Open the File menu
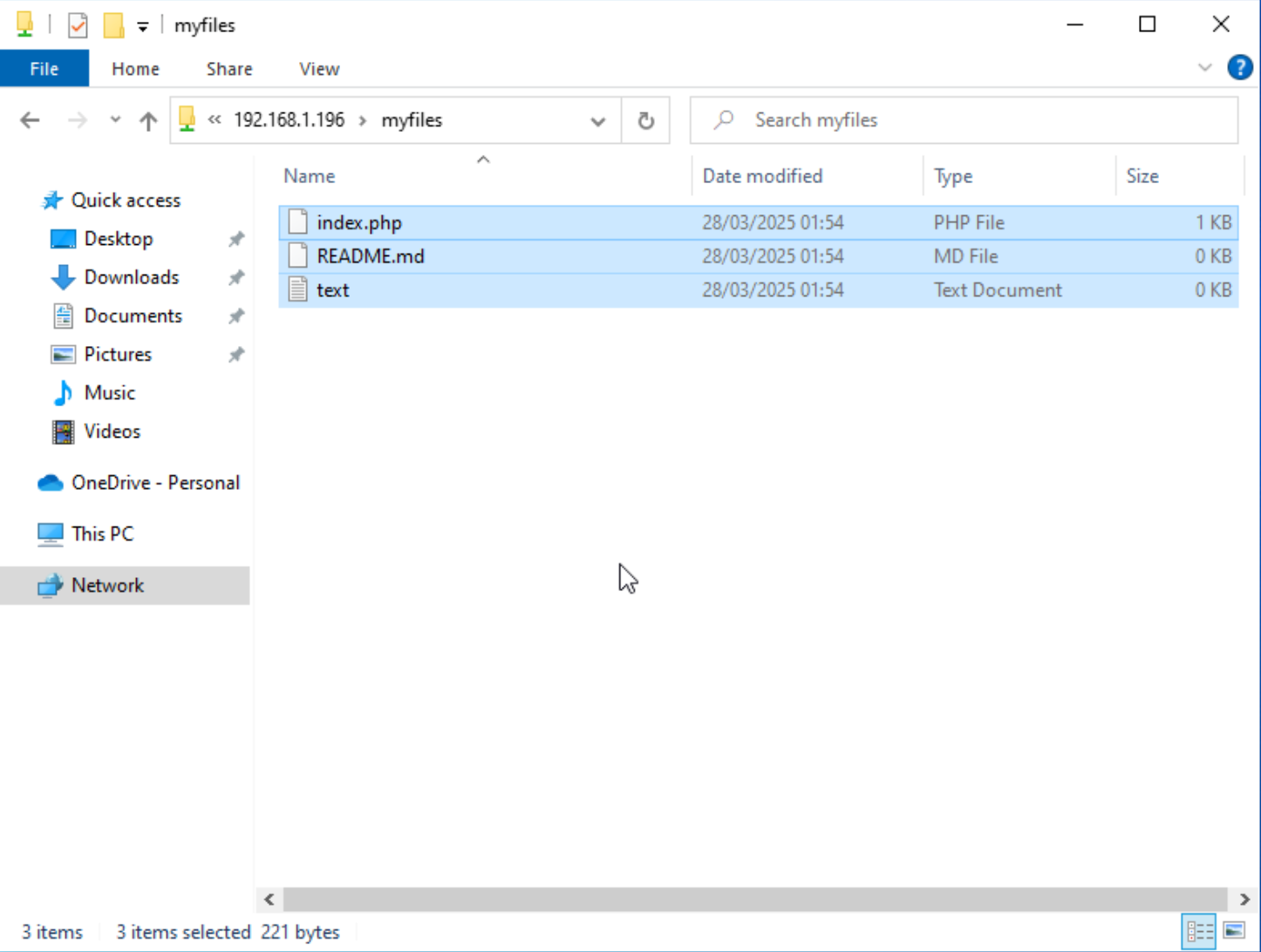Viewport: 1261px width, 952px height. (x=44, y=67)
